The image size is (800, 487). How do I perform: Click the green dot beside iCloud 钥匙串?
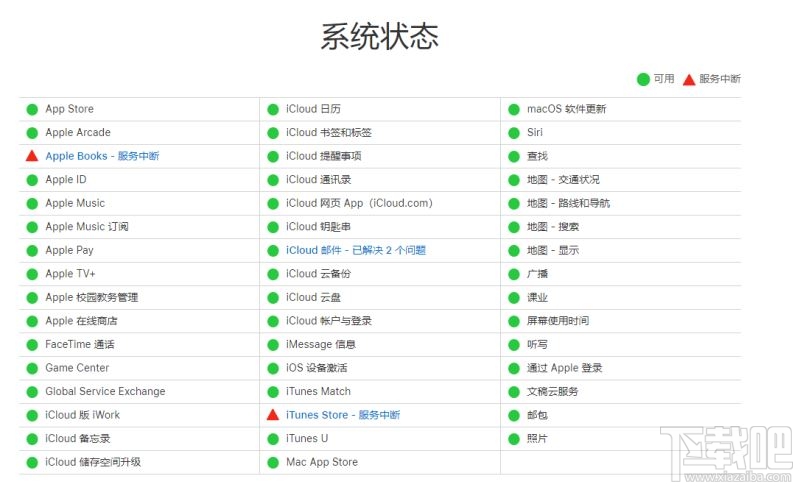click(273, 227)
